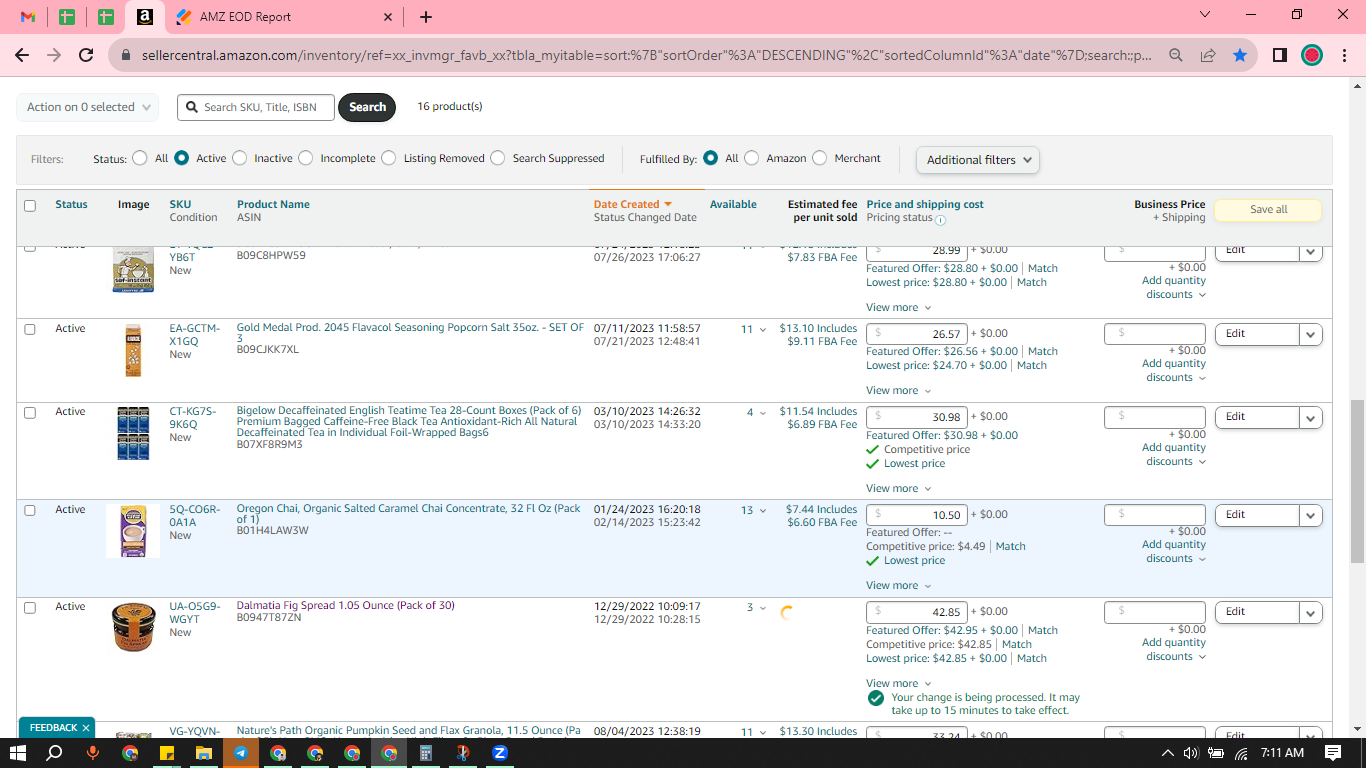This screenshot has width=1366, height=768.
Task: Select the Inactive status filter
Action: 239,158
